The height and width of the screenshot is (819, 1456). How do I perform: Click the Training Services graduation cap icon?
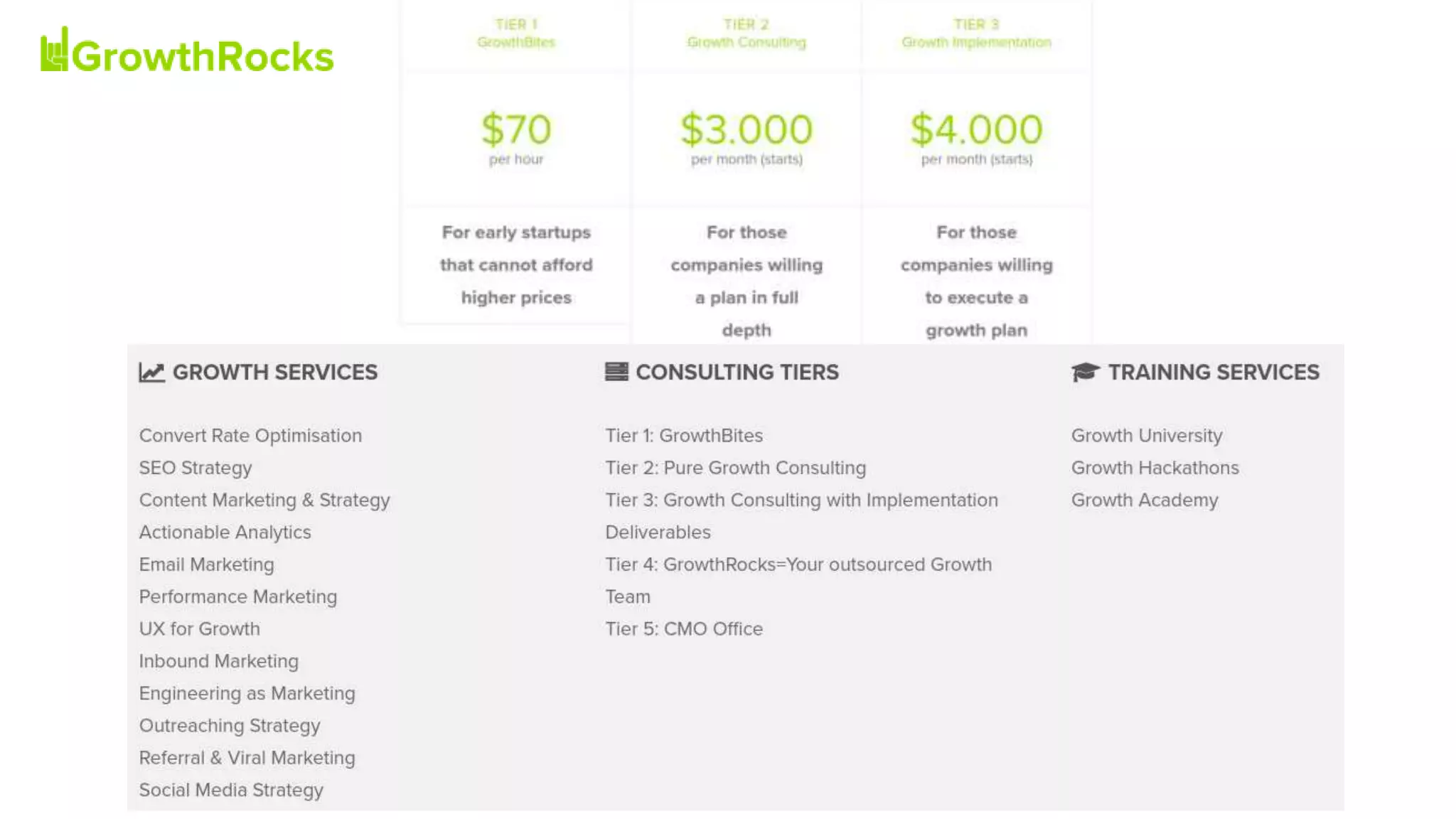(1086, 372)
